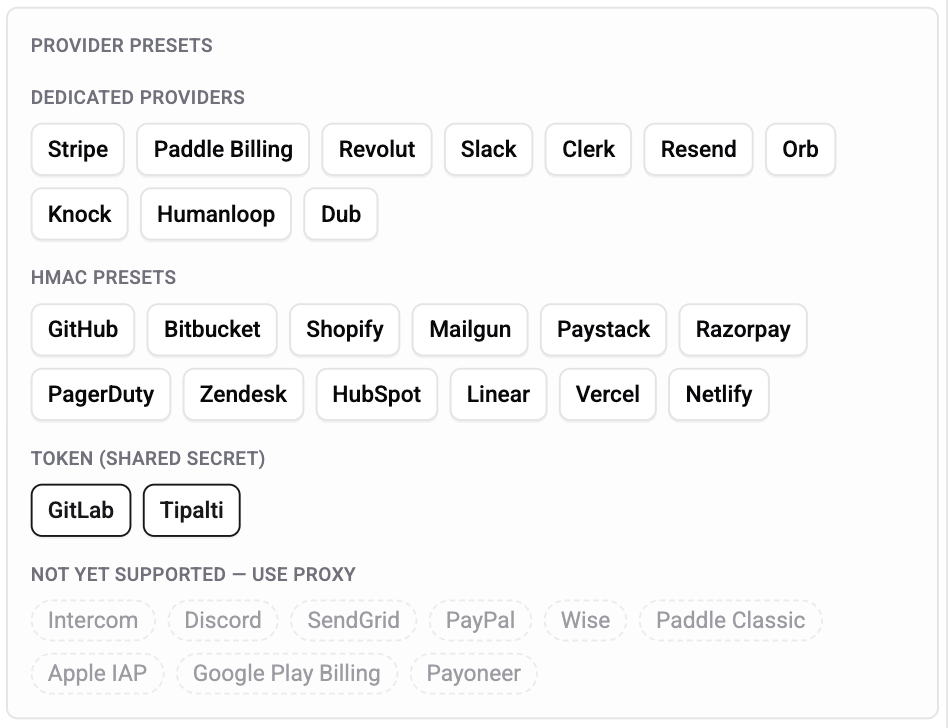
Task: Select the Shopify HMAC preset
Action: 344,329
